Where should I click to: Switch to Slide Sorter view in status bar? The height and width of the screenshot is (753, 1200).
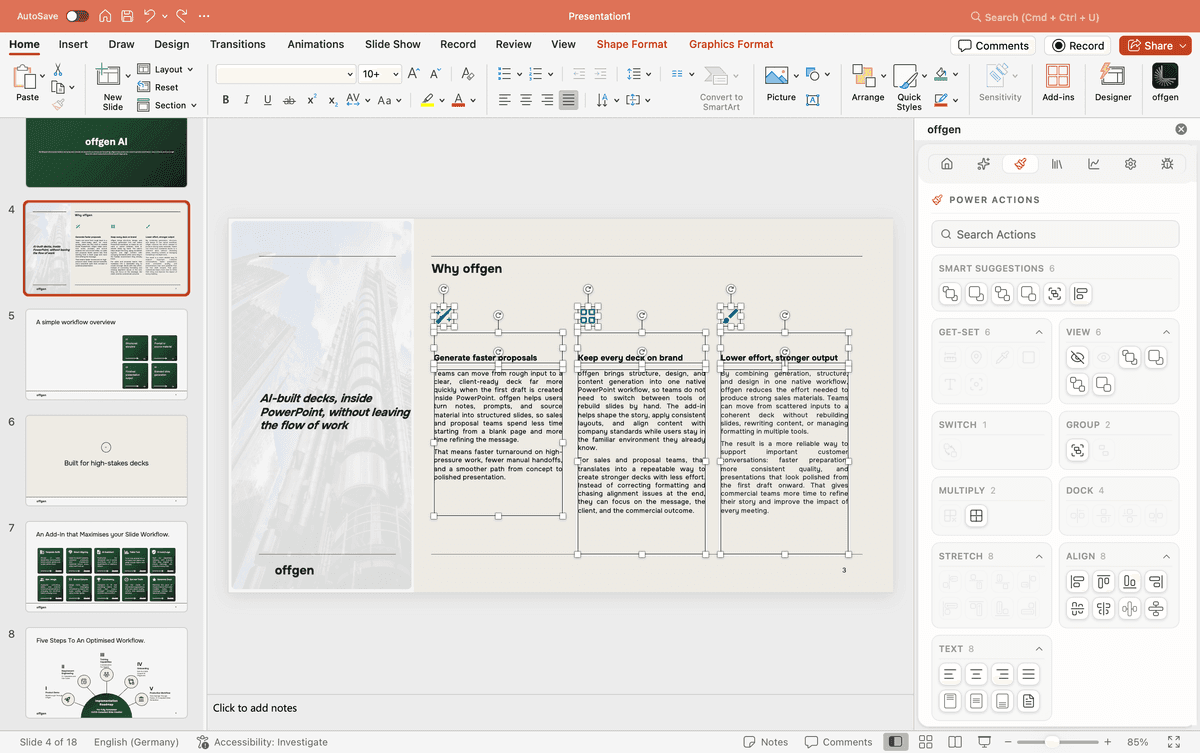coord(926,742)
